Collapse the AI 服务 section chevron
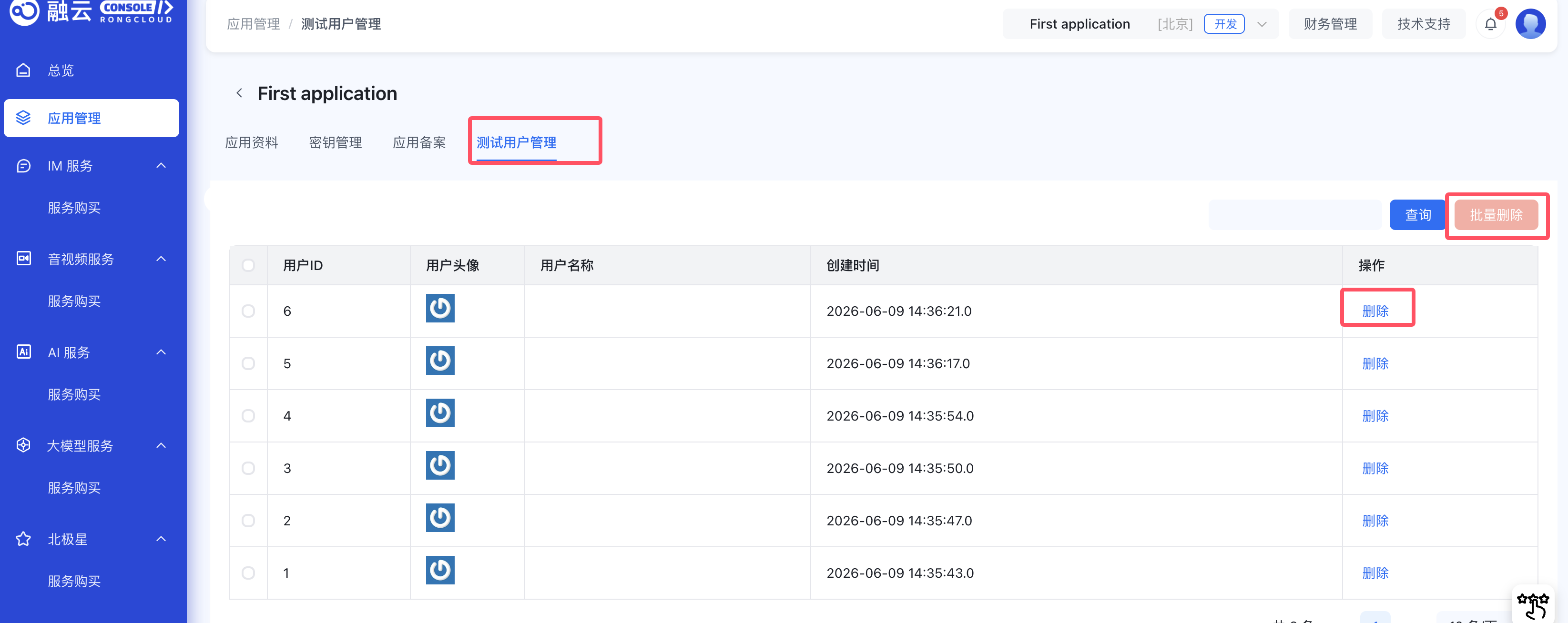This screenshot has width=1568, height=623. pyautogui.click(x=161, y=352)
